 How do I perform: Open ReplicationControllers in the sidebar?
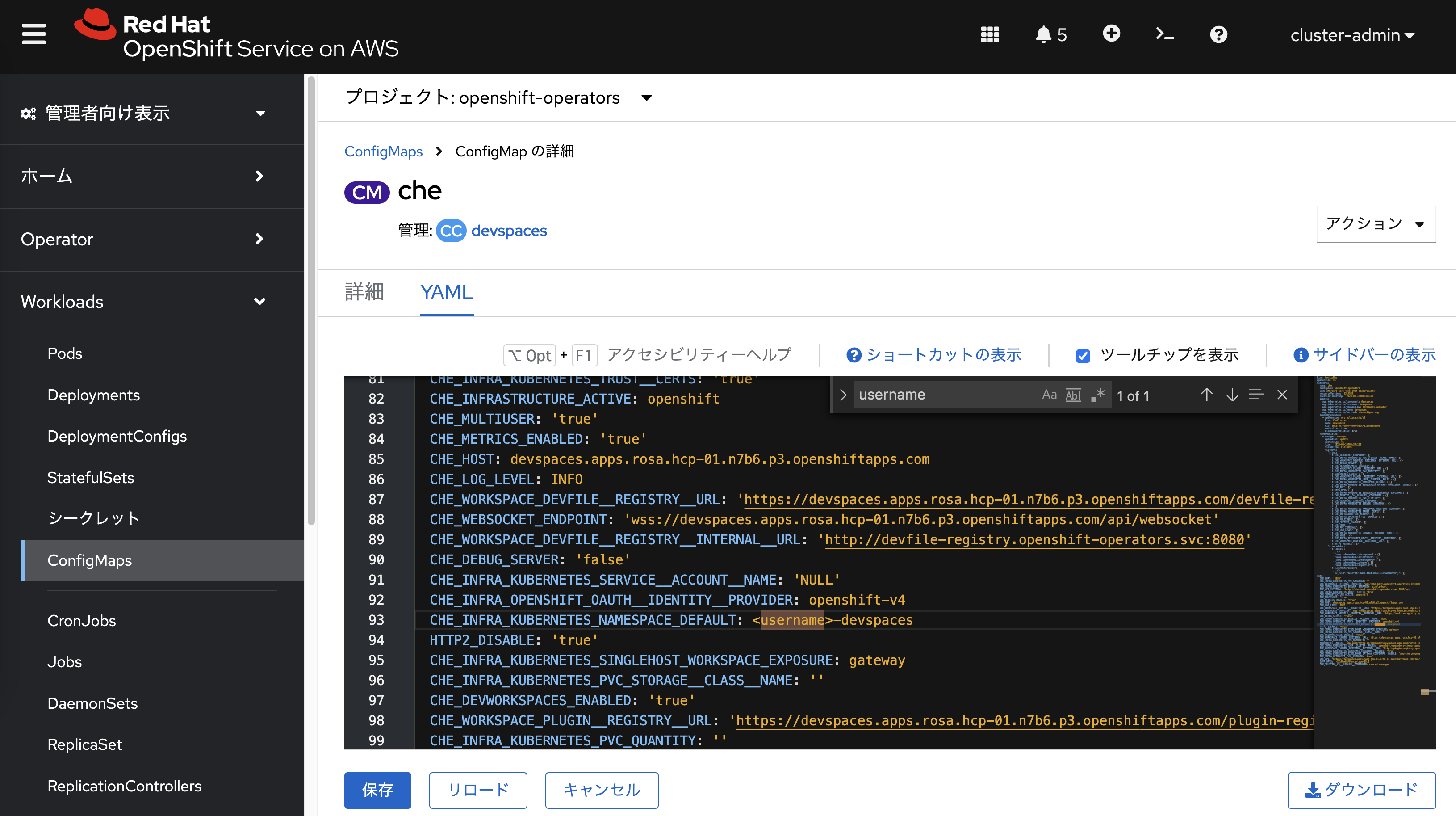(x=124, y=786)
